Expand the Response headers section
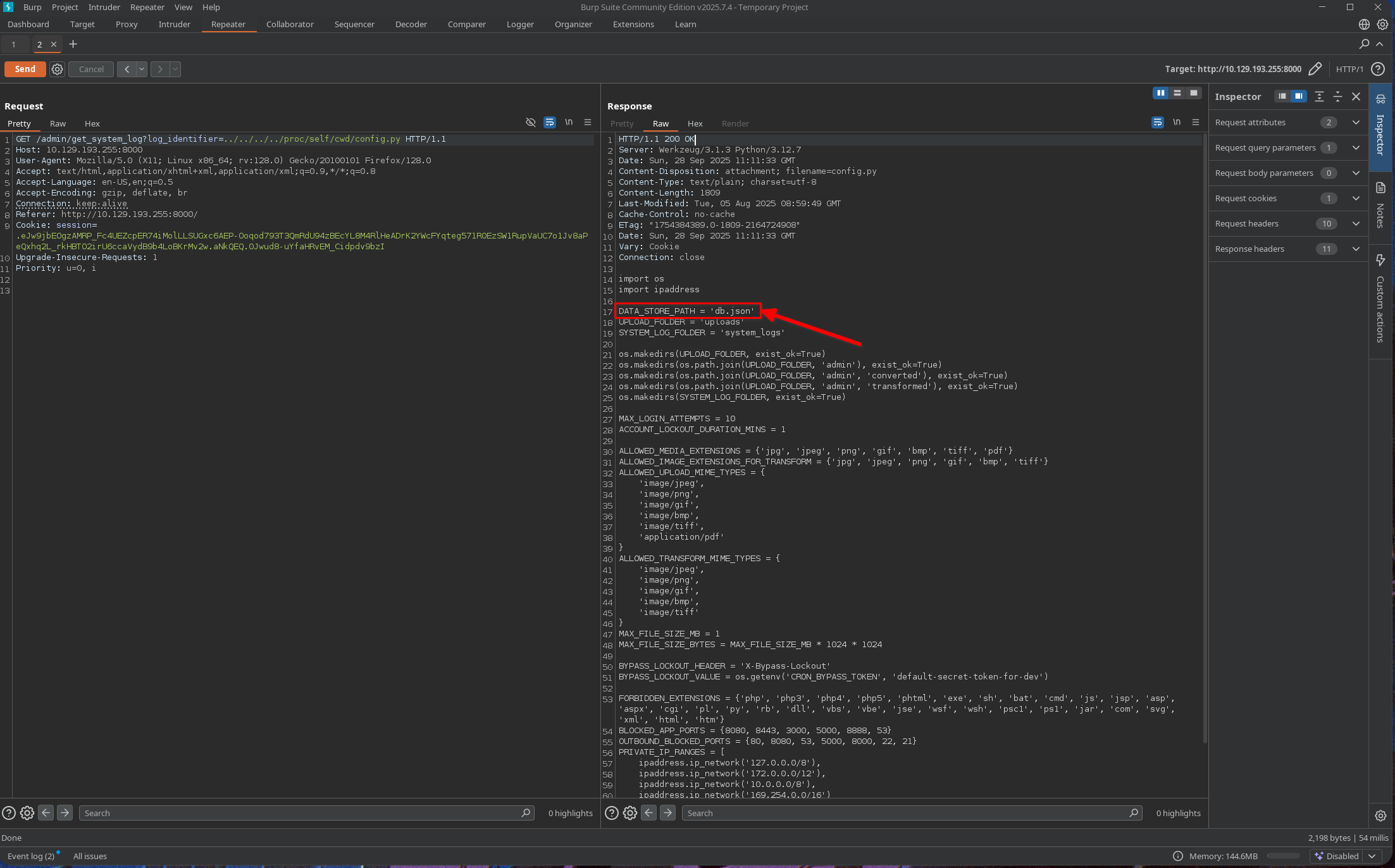 coord(1355,249)
